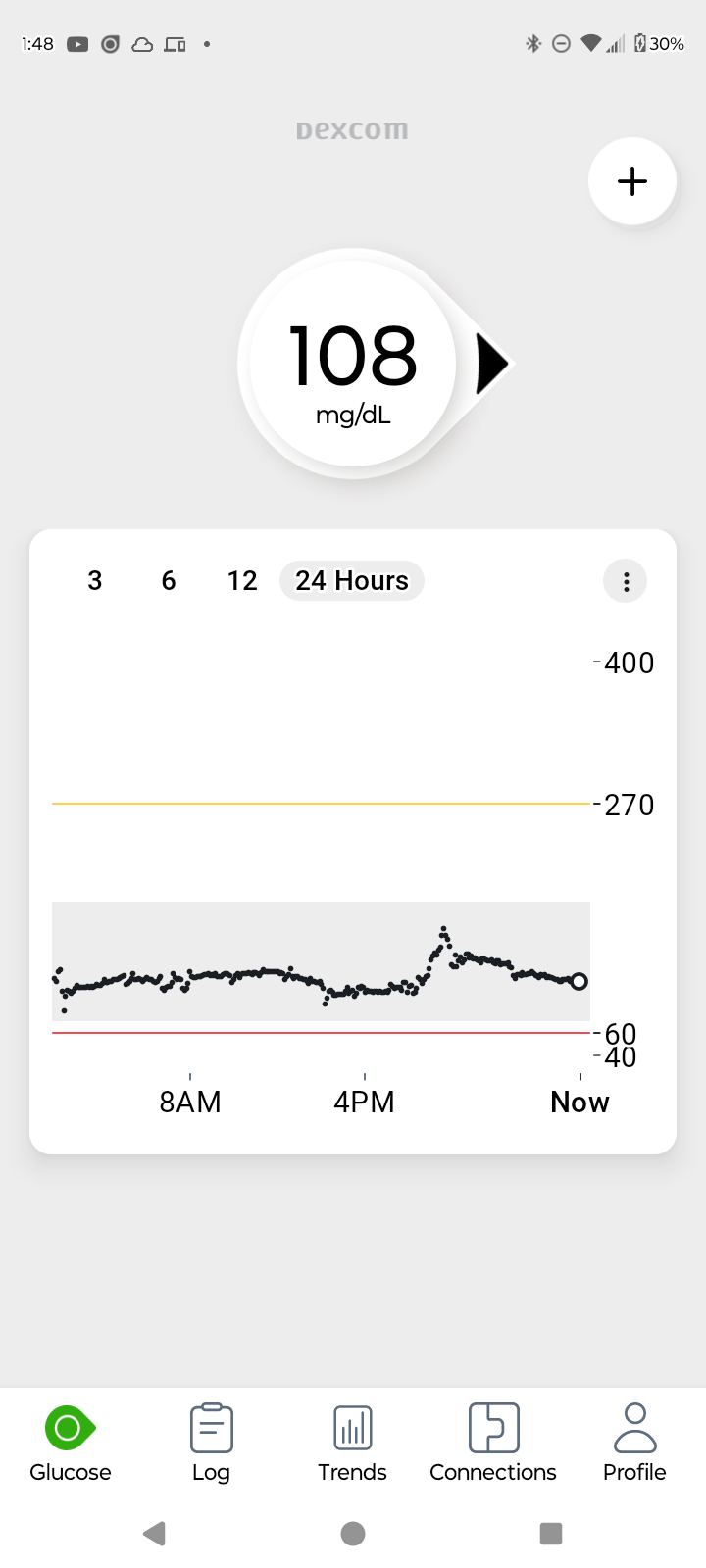Screen dimensions: 706x1568
Task: Tap the plus button to add event
Action: click(632, 181)
